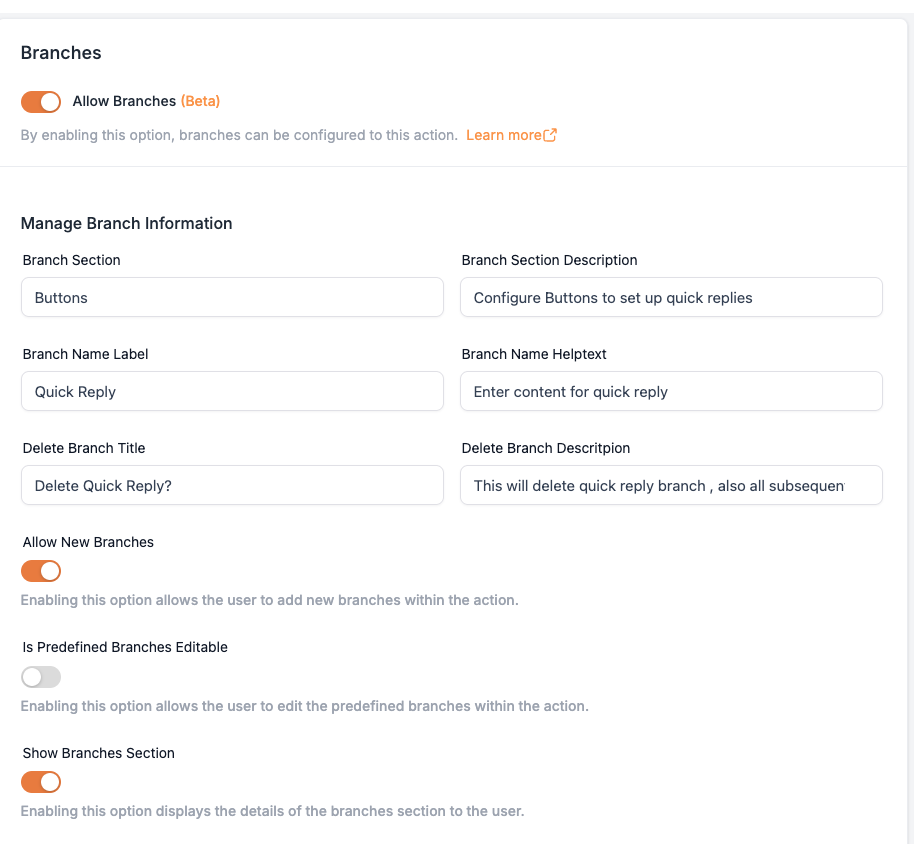Click the Branch Section field containing Buttons

(232, 297)
